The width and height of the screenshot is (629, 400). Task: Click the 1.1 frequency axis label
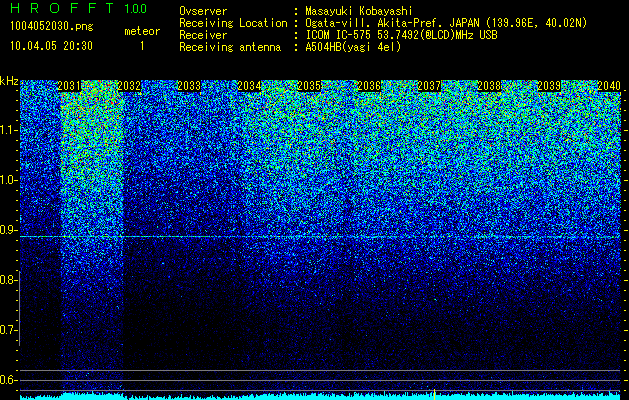coord(9,130)
